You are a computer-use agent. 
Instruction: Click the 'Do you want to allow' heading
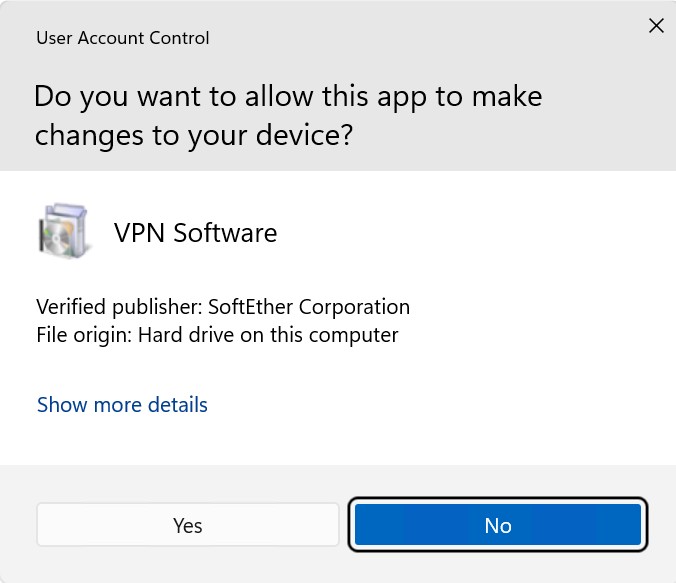click(288, 97)
